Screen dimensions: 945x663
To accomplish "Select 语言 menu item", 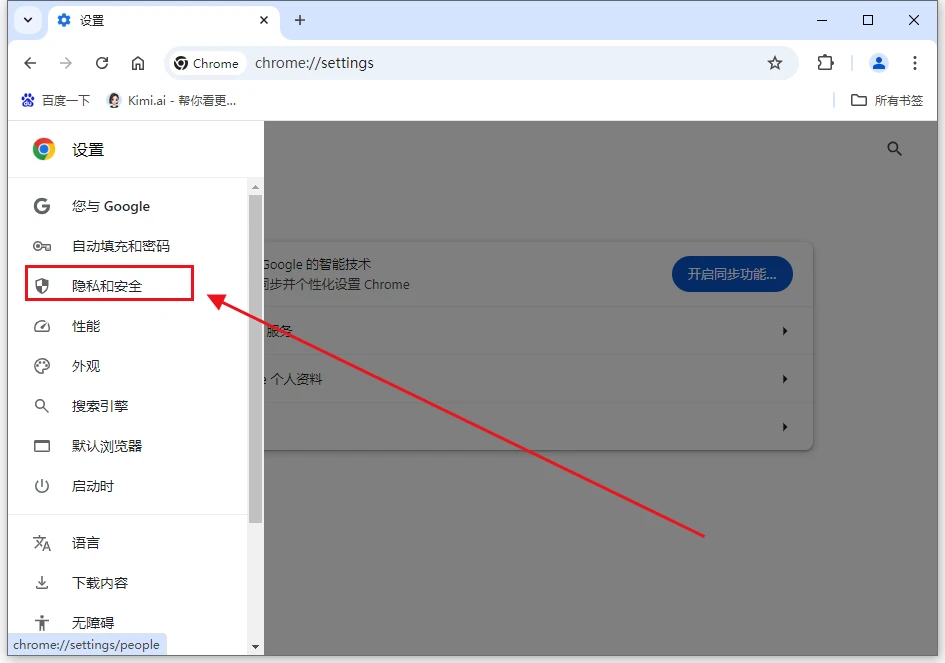I will [129, 542].
